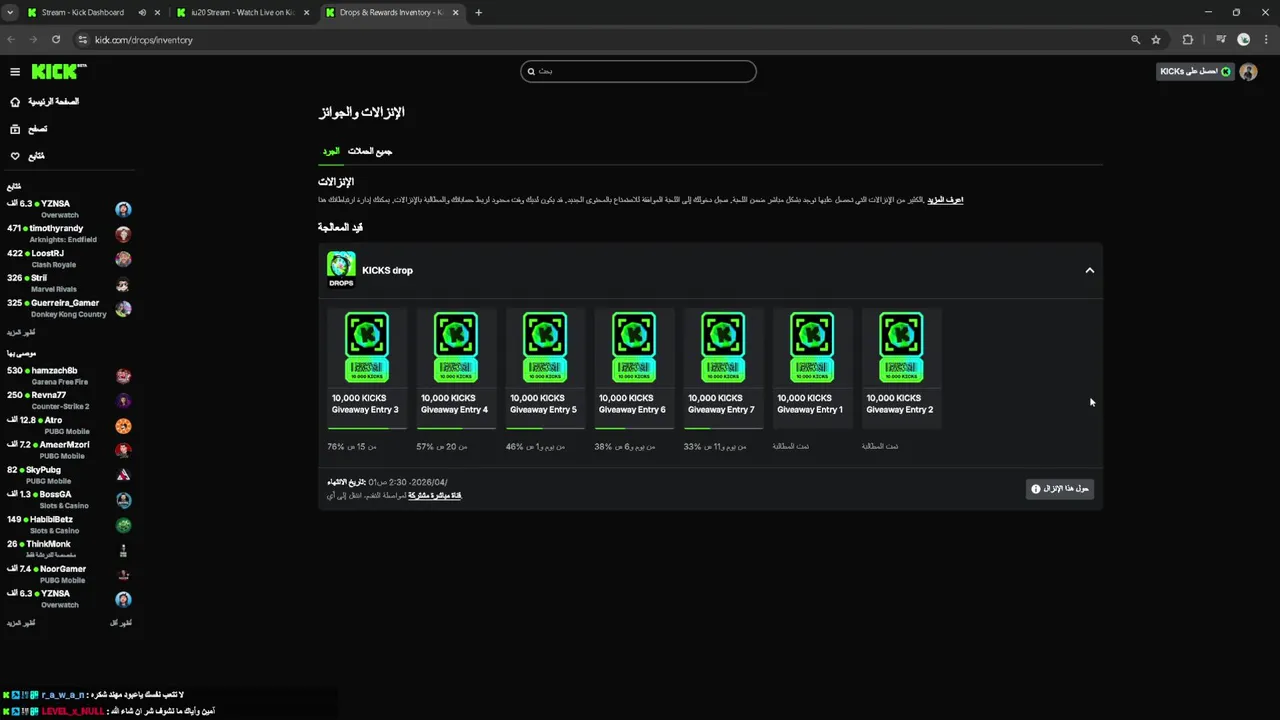The width and height of the screenshot is (1280, 720).
Task: Select Giveaway Entry 6 reward card
Action: [634, 368]
